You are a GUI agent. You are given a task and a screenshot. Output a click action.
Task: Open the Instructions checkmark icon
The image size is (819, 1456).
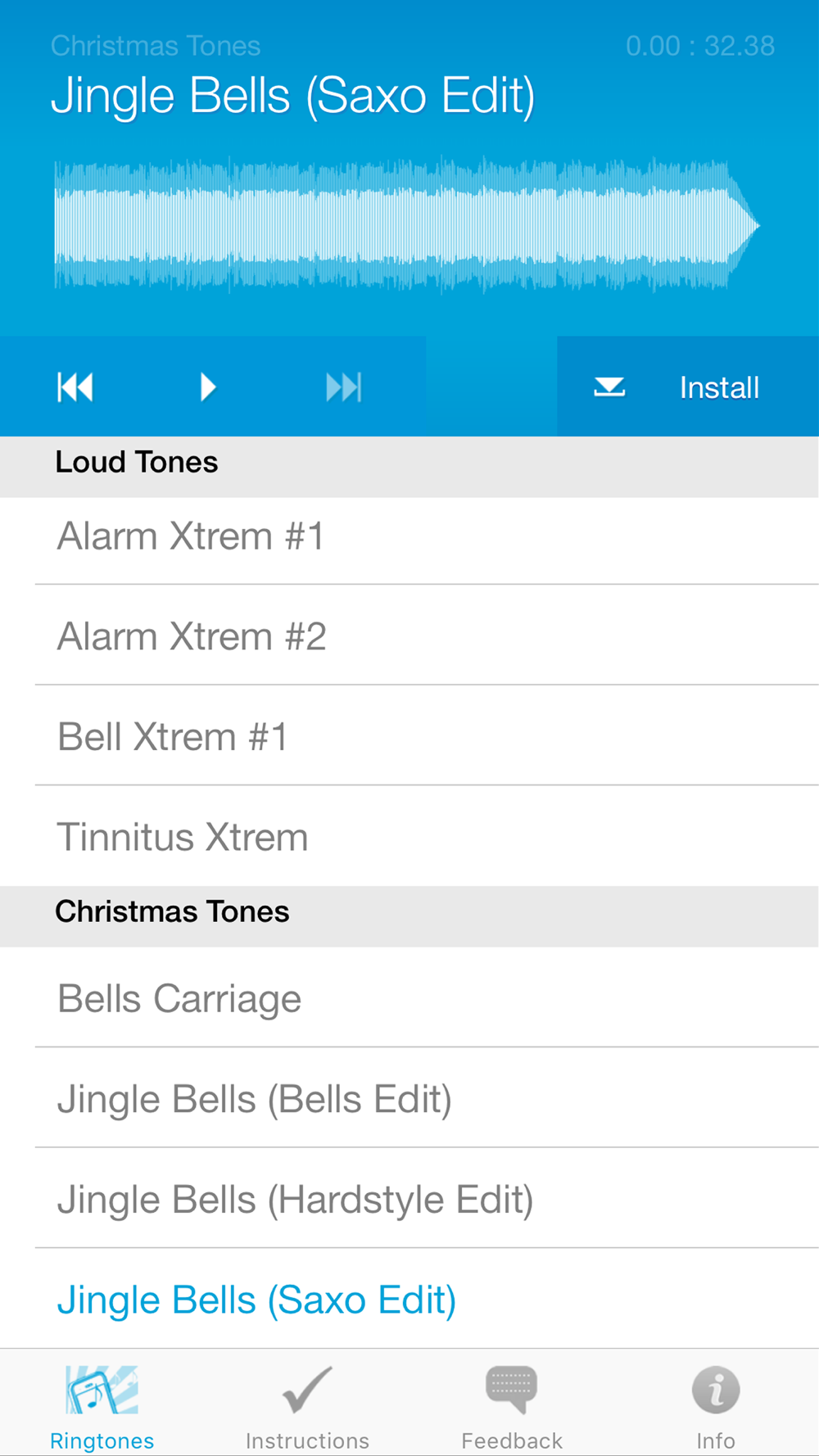[x=307, y=1390]
